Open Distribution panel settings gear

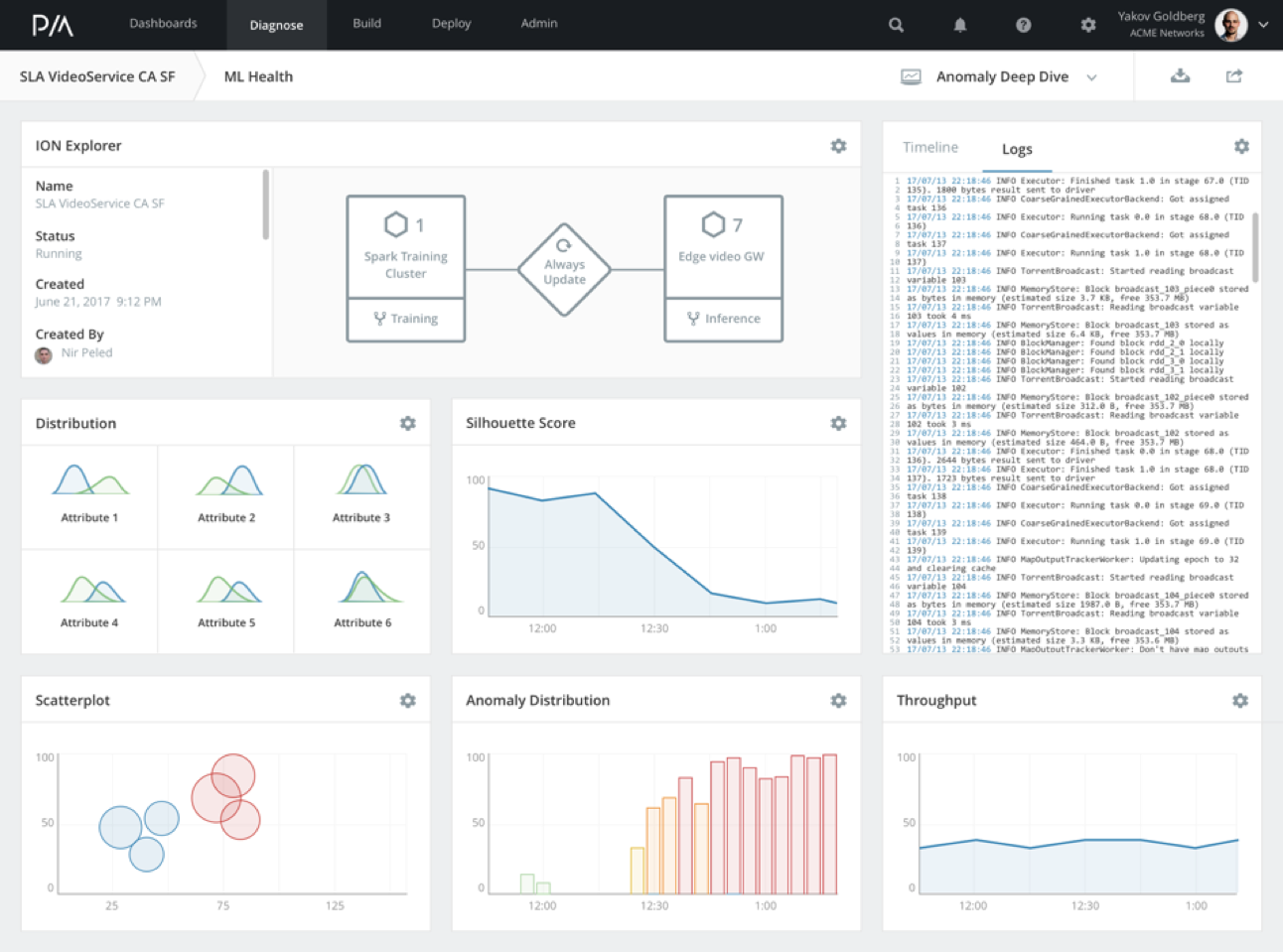point(408,423)
